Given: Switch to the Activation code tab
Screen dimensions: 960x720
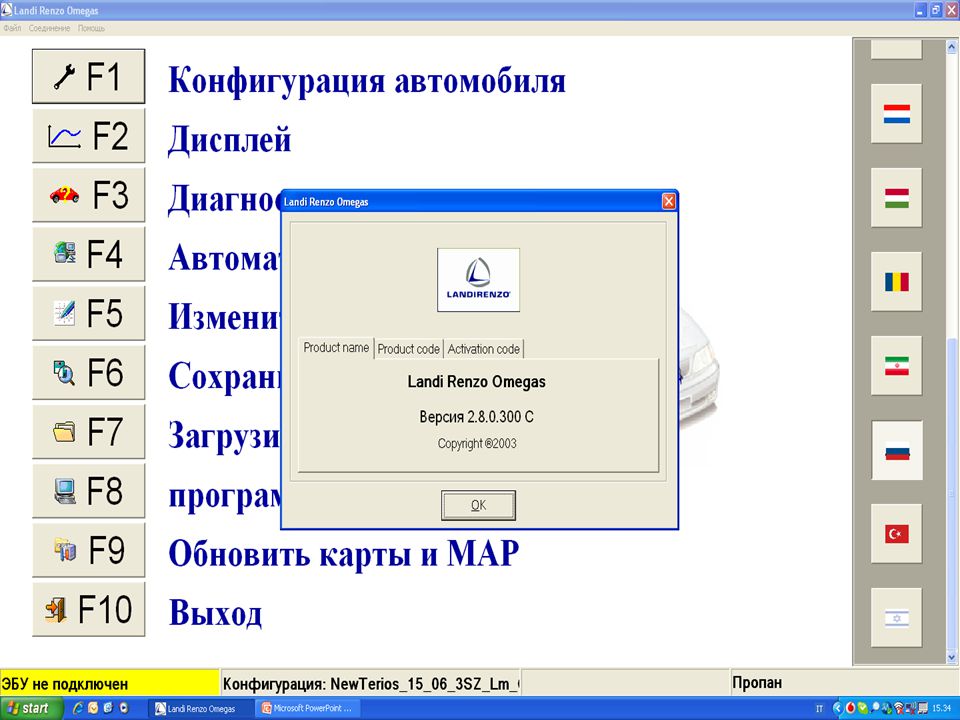Looking at the screenshot, I should pos(484,349).
